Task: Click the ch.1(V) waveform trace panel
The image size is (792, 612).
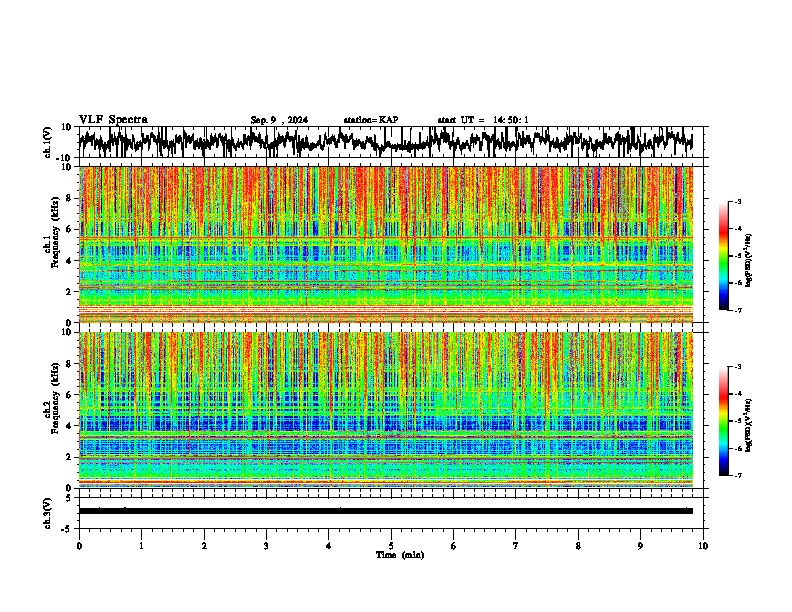Action: 386,142
